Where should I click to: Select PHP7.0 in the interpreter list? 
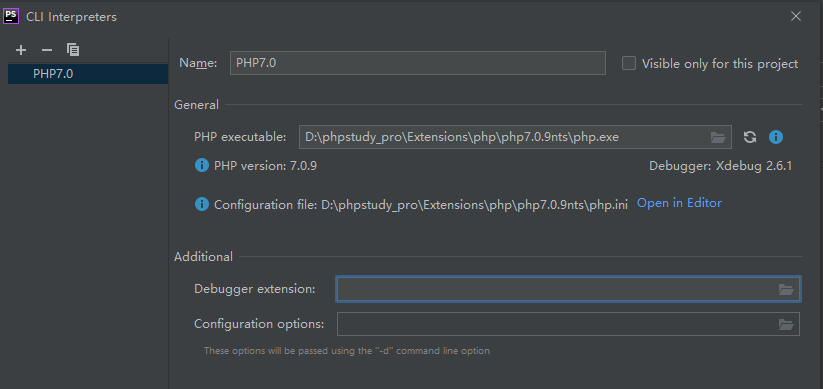tap(88, 74)
